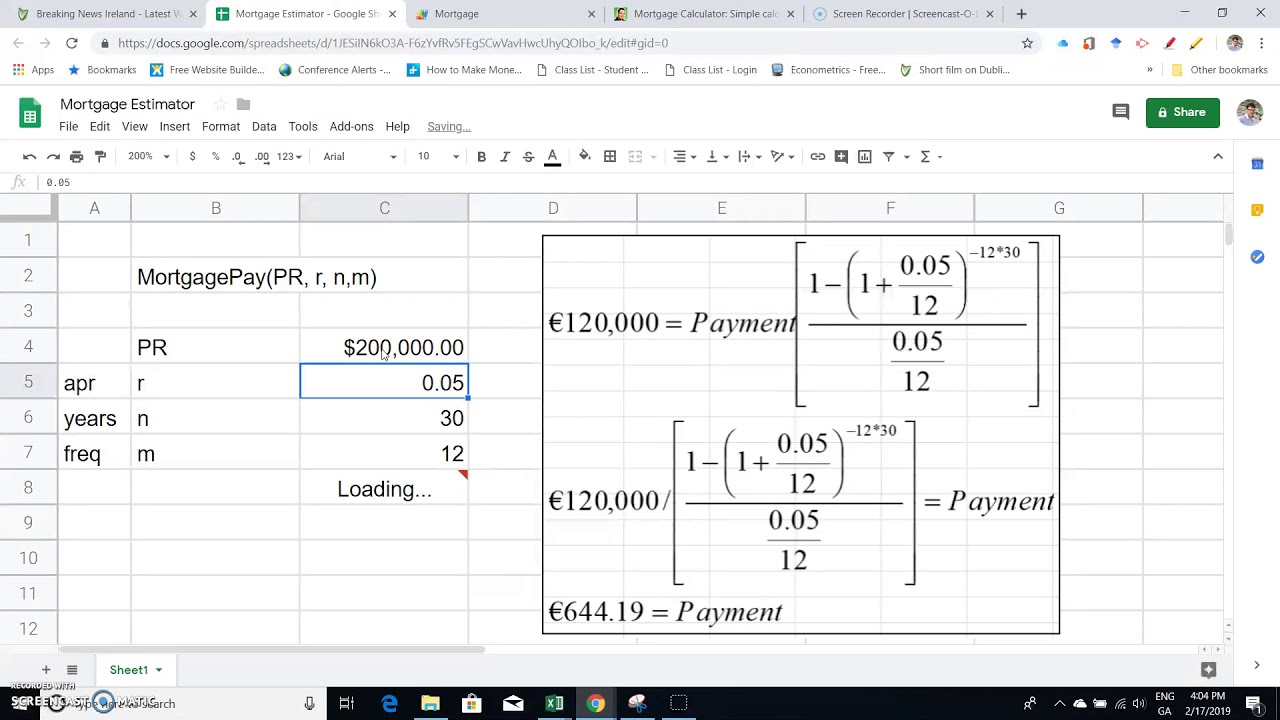
Task: Insert a chart from toolbar
Action: tap(865, 156)
